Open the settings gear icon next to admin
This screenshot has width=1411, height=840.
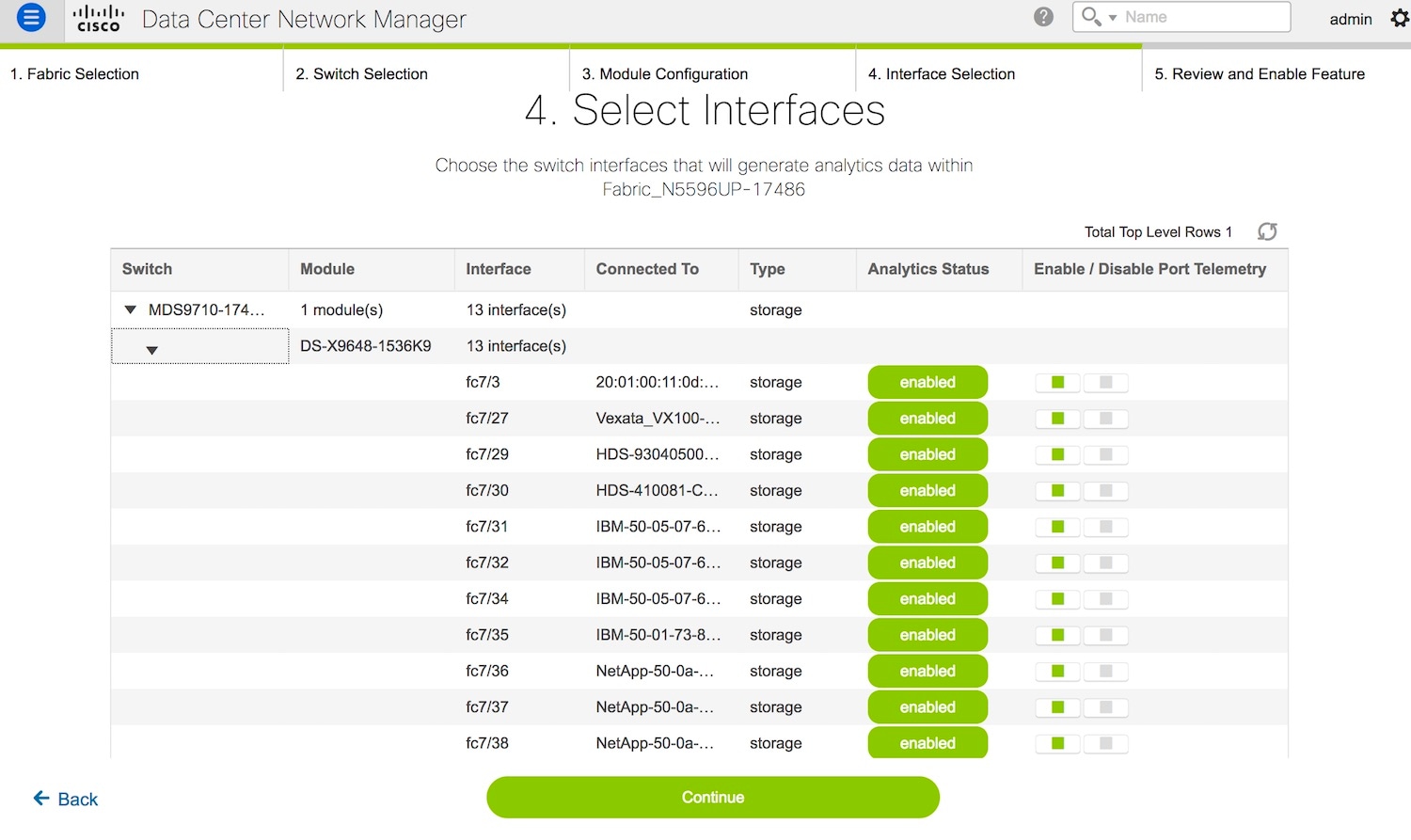(1399, 18)
